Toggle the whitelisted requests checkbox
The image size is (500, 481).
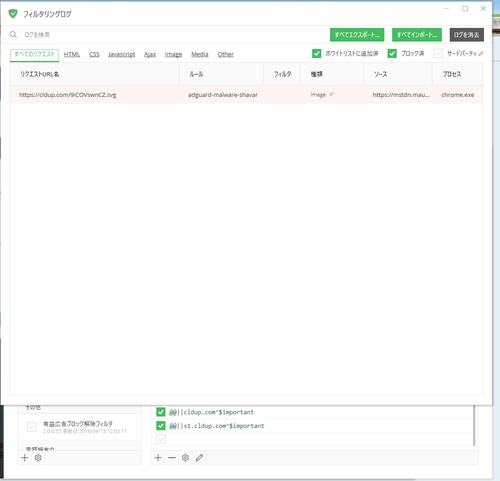pyautogui.click(x=317, y=53)
